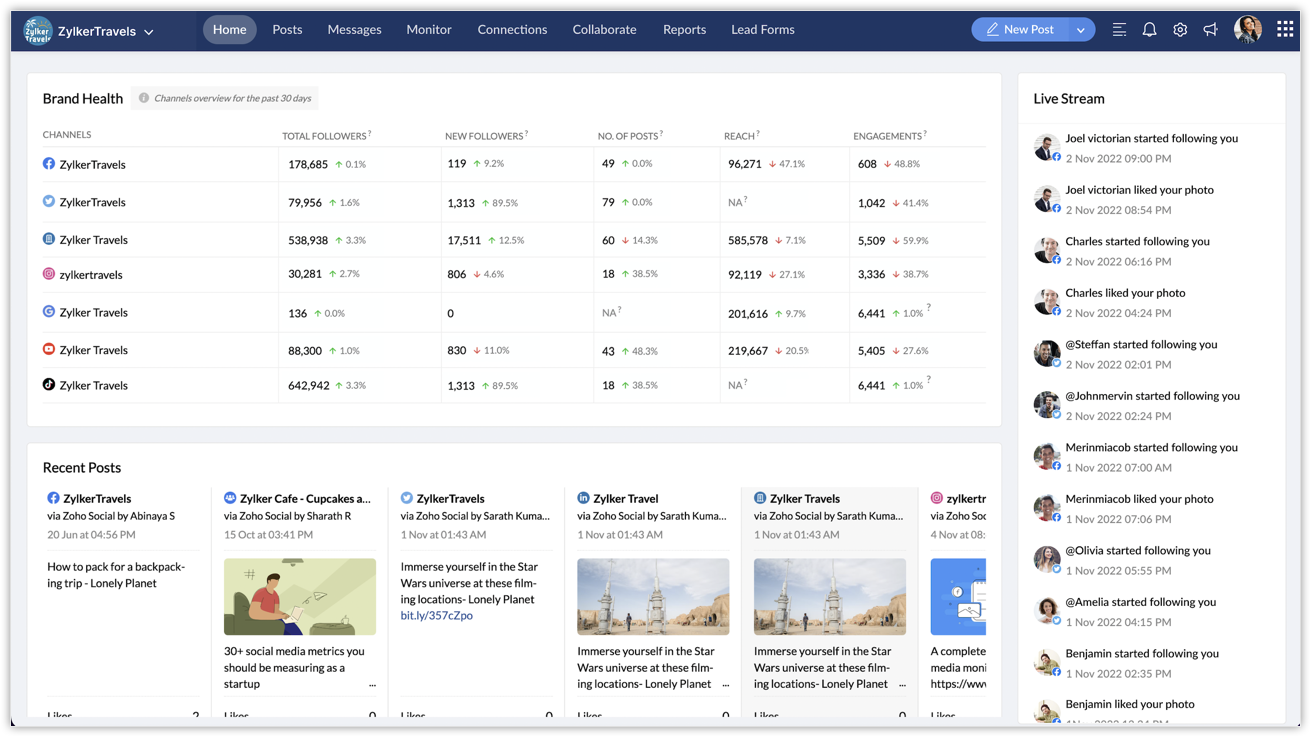This screenshot has height=737, width=1311.
Task: Open the bit.ly/357cZpo link in post
Action: (437, 616)
